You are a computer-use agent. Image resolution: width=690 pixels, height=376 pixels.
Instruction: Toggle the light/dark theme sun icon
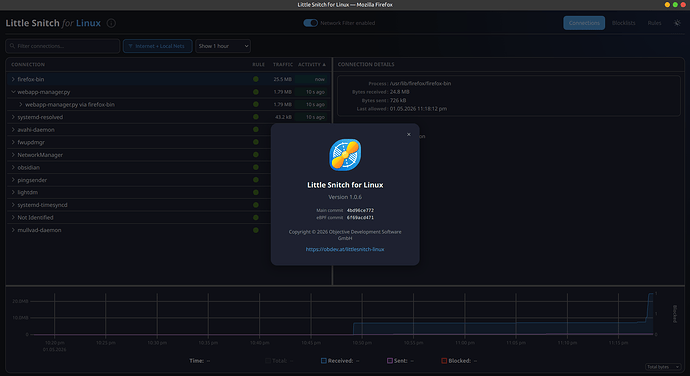(x=677, y=23)
